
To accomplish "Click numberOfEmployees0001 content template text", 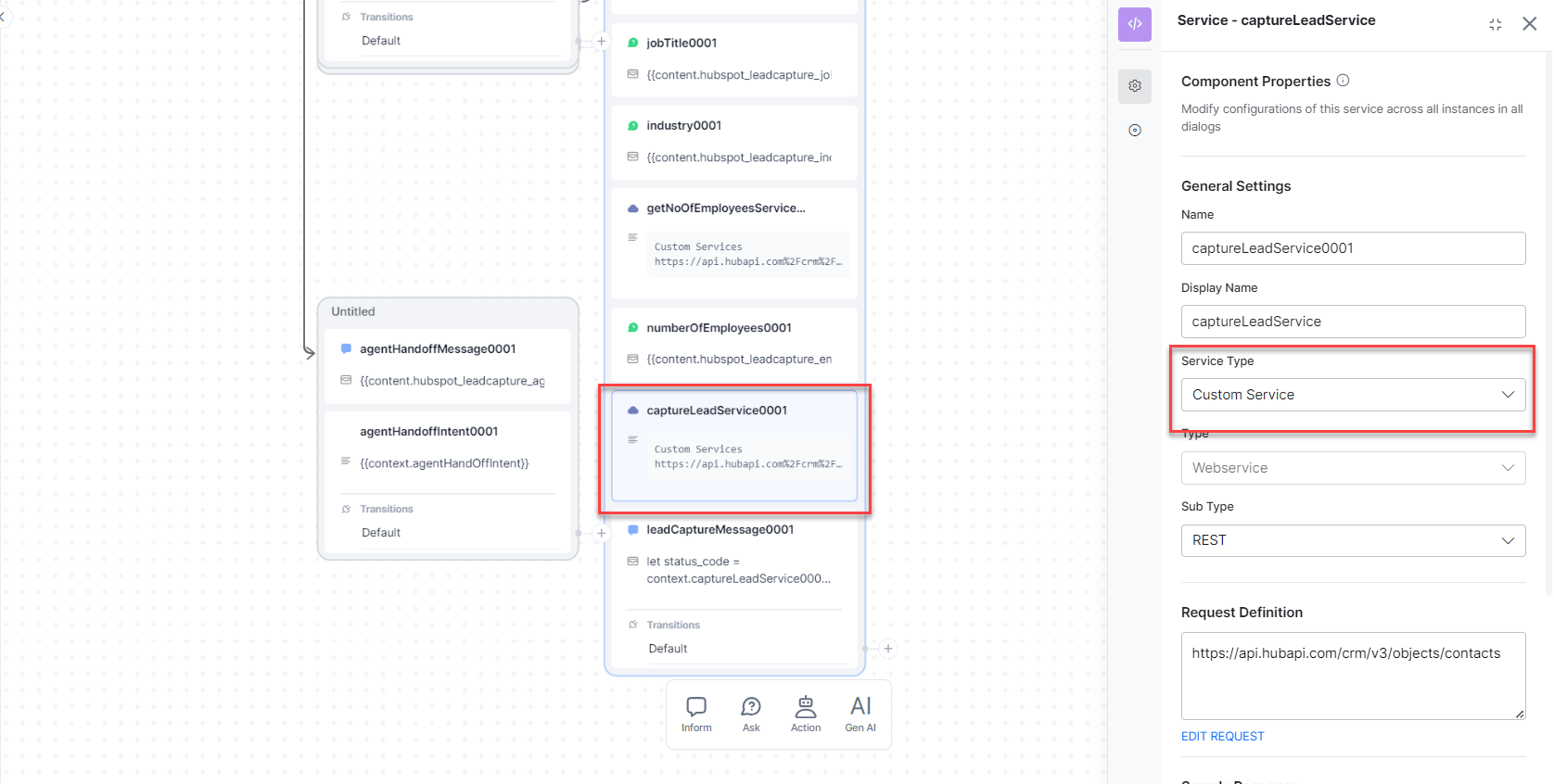I will click(739, 360).
